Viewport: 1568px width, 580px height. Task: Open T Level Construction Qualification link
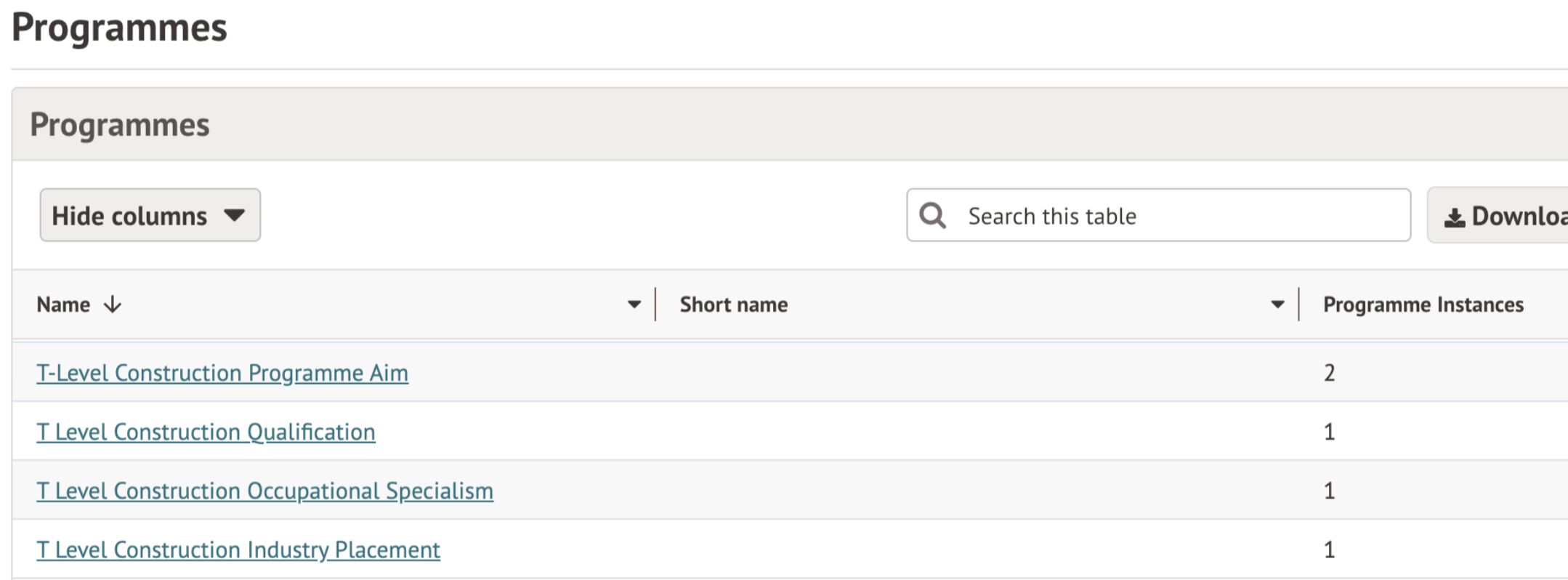[x=206, y=432]
